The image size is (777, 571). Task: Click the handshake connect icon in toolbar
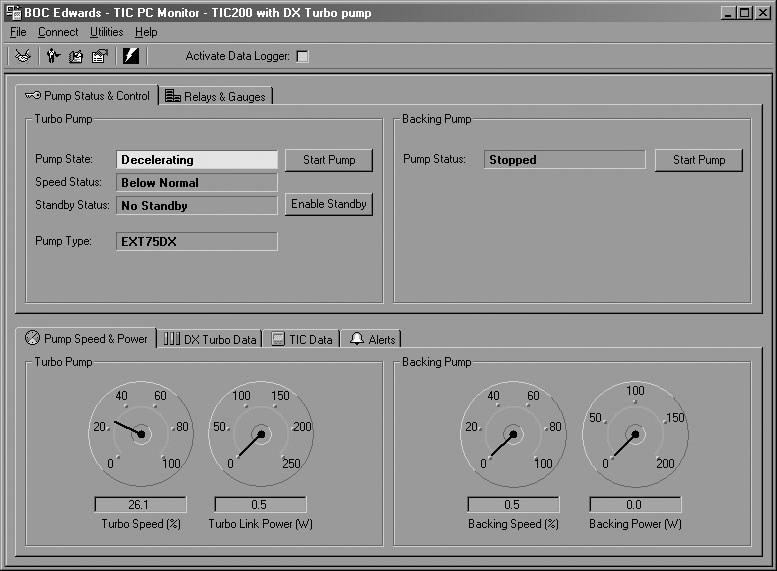(x=23, y=56)
